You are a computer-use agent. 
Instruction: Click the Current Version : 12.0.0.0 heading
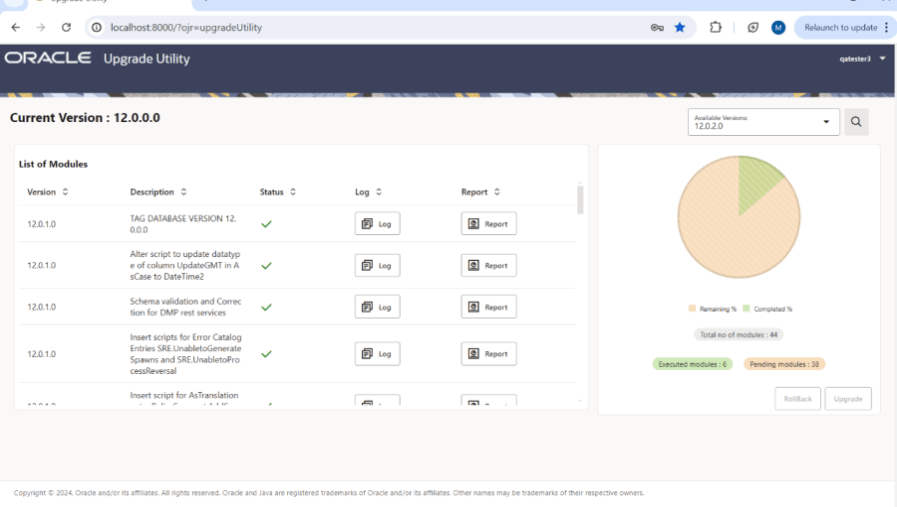pos(85,118)
